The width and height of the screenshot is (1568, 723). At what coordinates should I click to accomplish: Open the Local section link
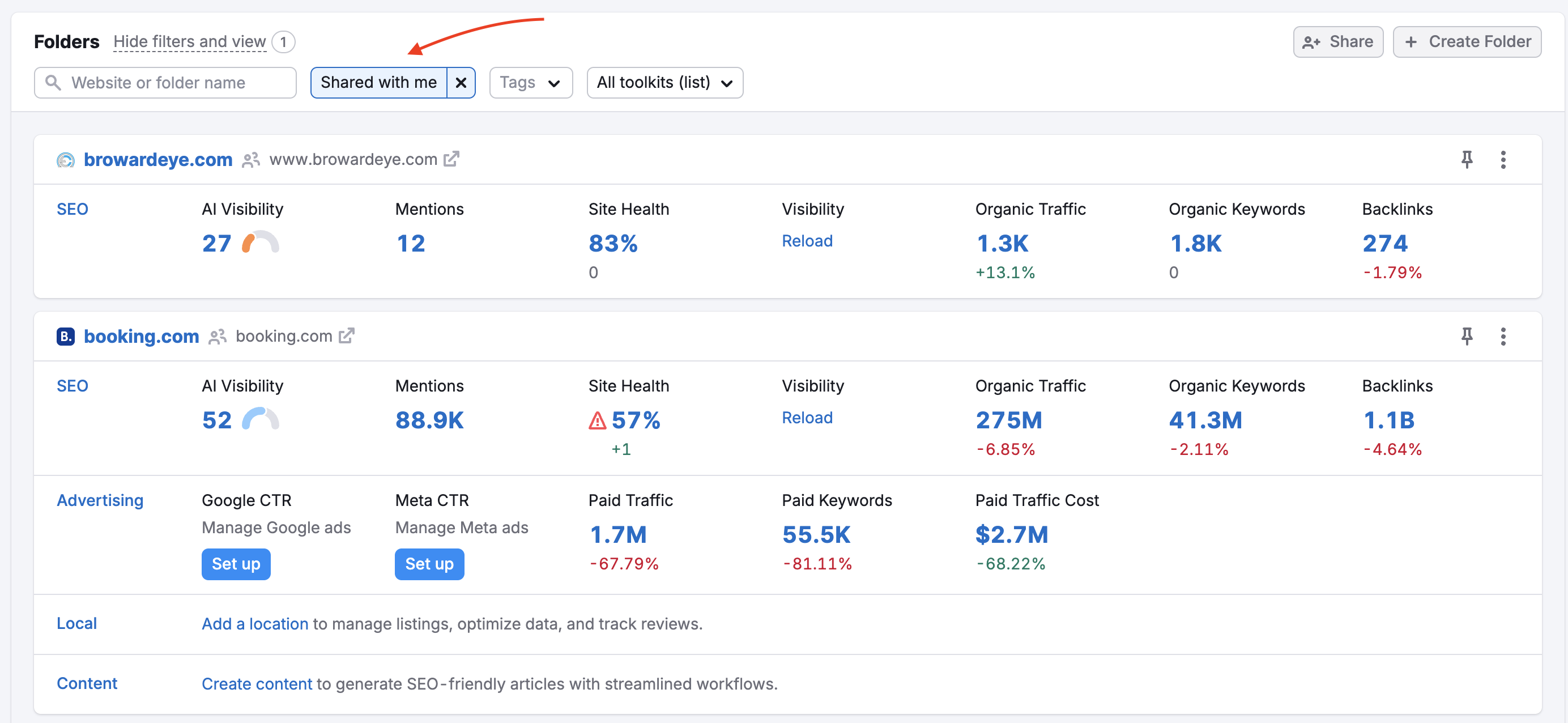[76, 623]
